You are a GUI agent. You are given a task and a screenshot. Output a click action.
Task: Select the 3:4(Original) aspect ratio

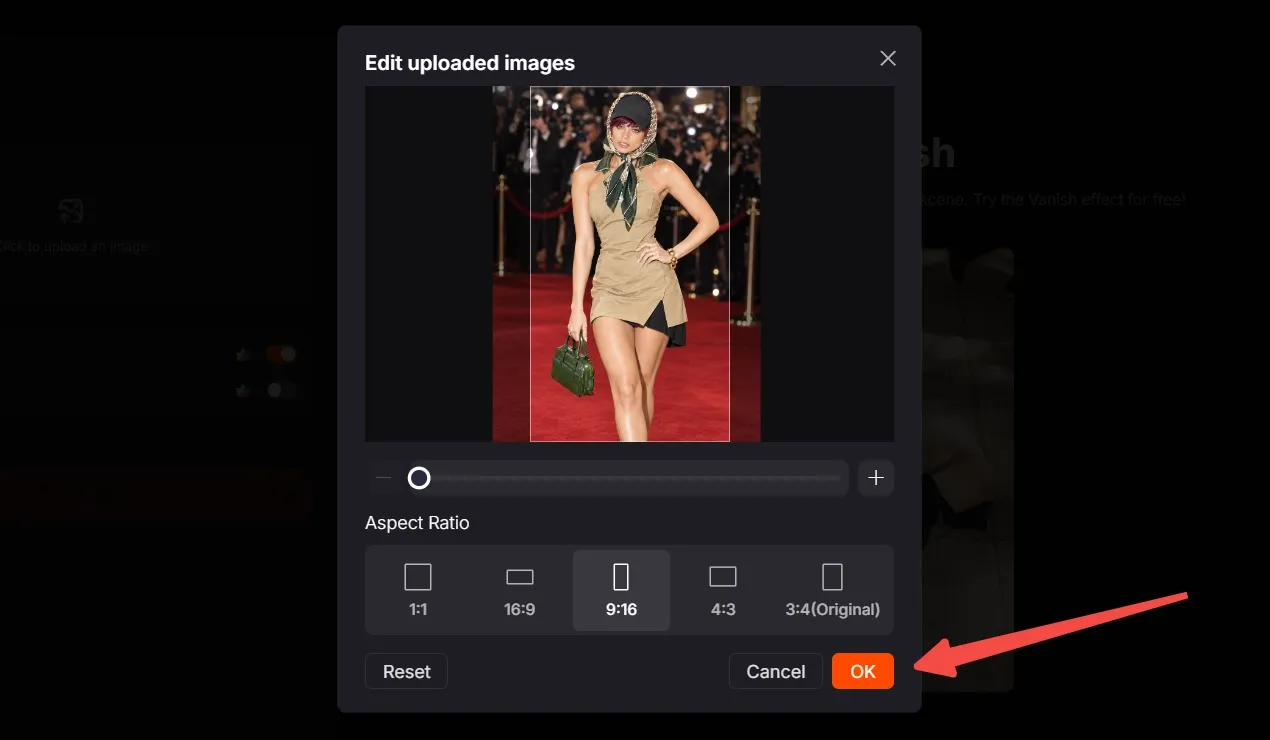coord(832,590)
